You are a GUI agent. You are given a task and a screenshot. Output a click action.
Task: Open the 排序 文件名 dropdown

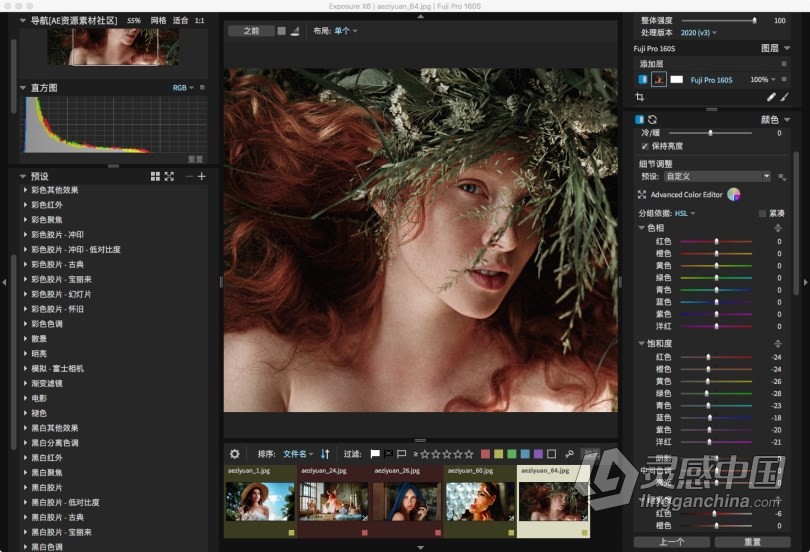tap(298, 454)
